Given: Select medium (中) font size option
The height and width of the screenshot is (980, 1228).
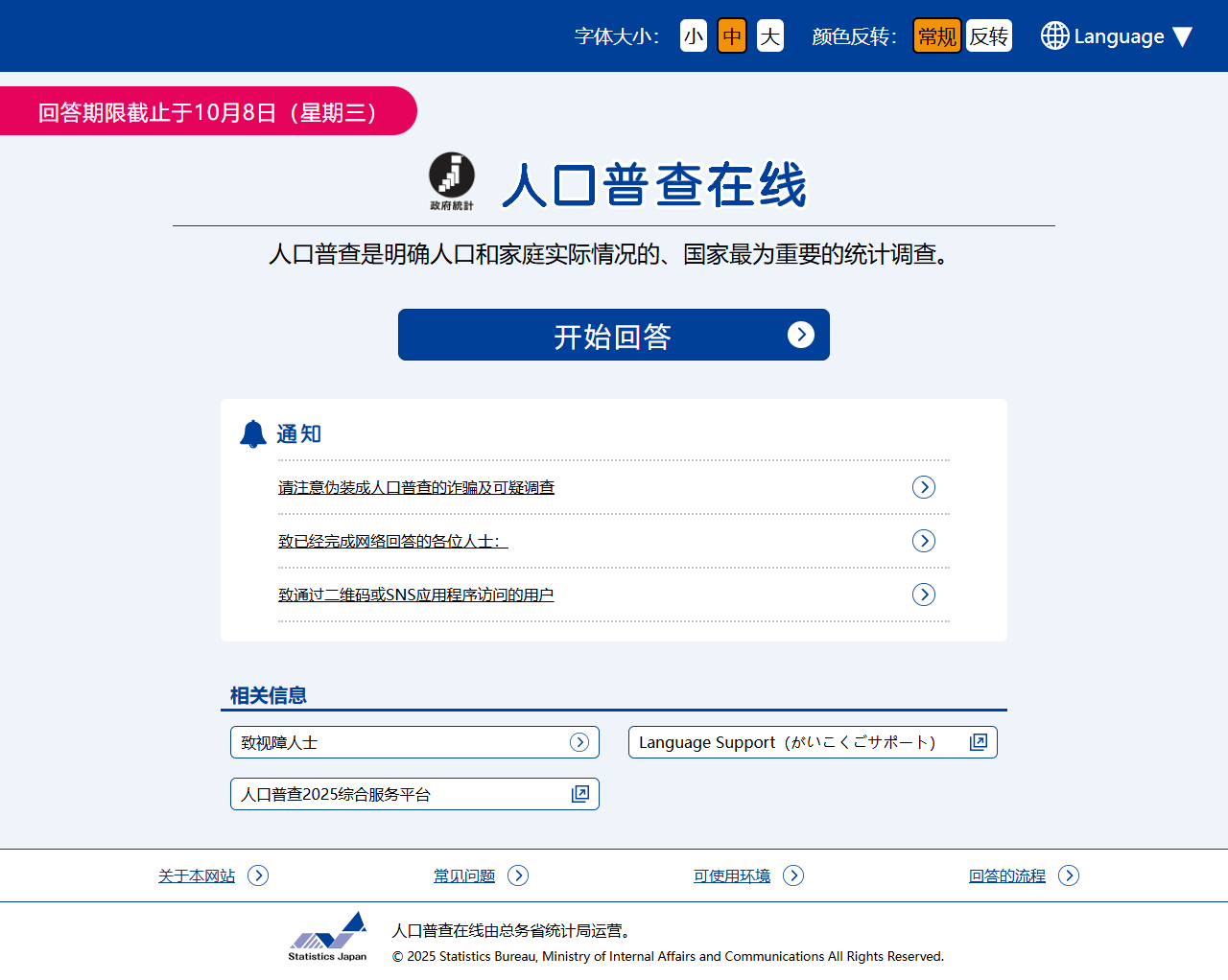Looking at the screenshot, I should pos(732,36).
